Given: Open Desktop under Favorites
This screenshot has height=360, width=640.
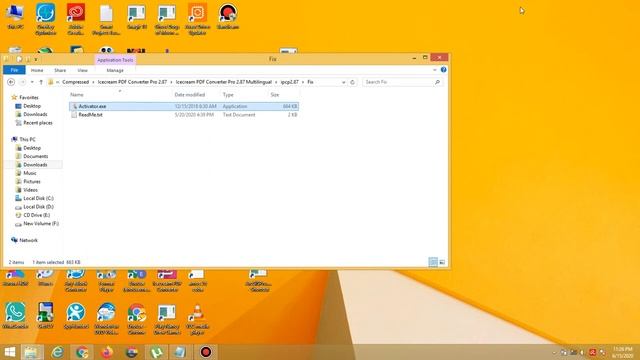Looking at the screenshot, I should click(x=32, y=106).
